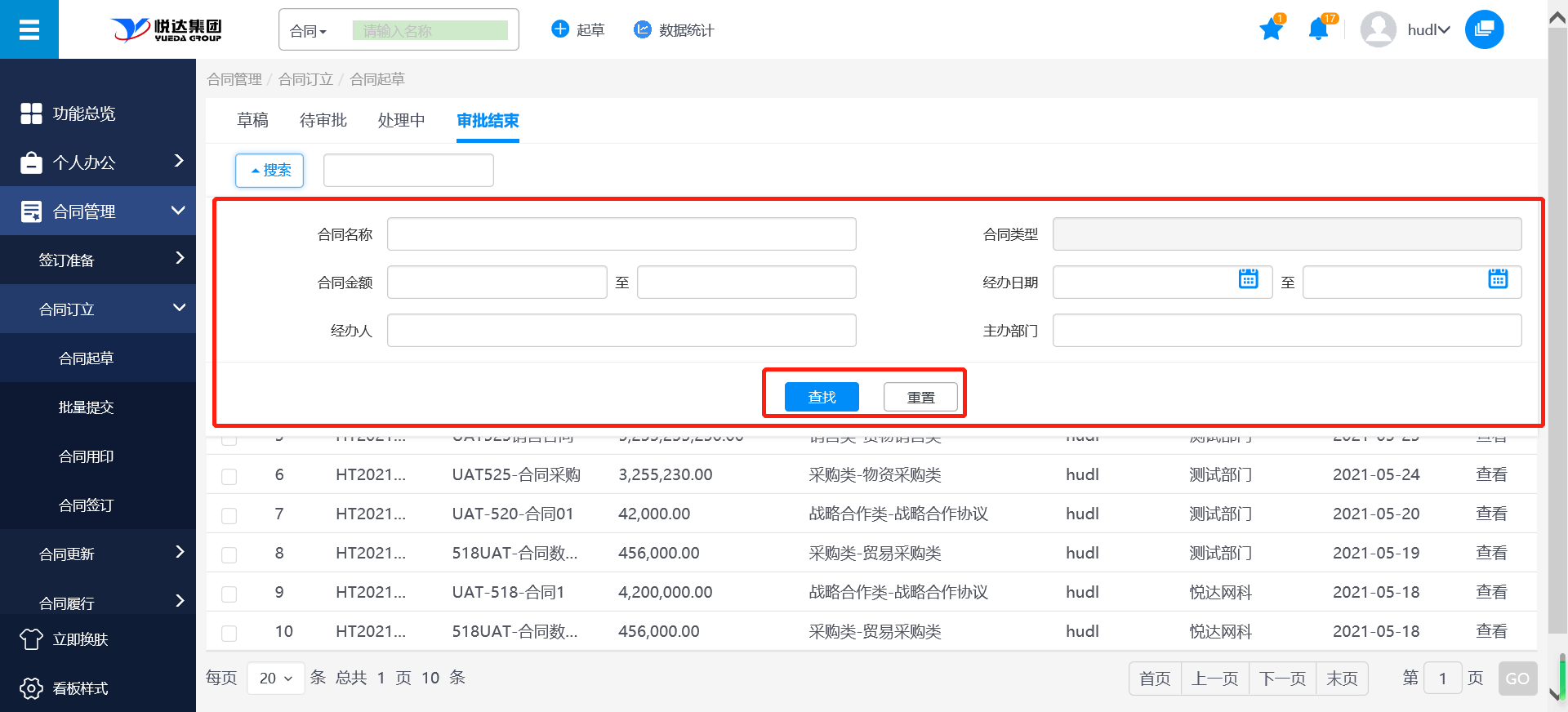The image size is (1568, 712).
Task: Open the notification bell icon
Action: pos(1317,30)
